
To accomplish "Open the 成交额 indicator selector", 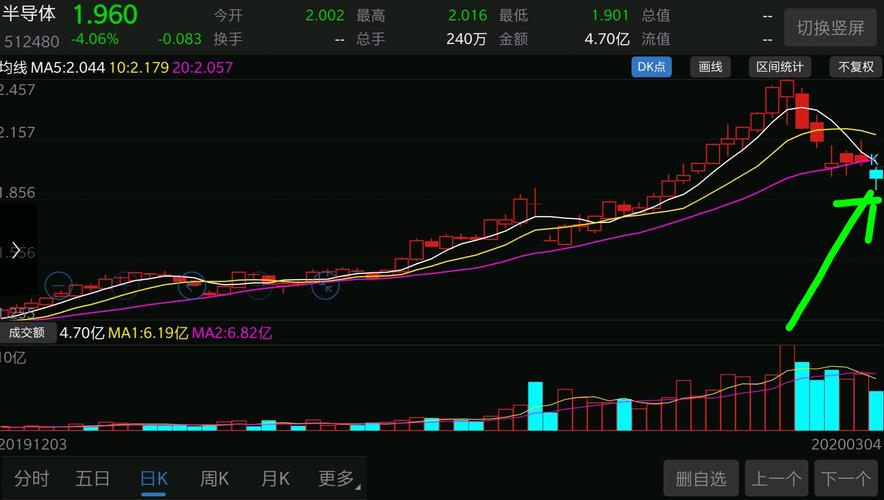I will coord(27,333).
